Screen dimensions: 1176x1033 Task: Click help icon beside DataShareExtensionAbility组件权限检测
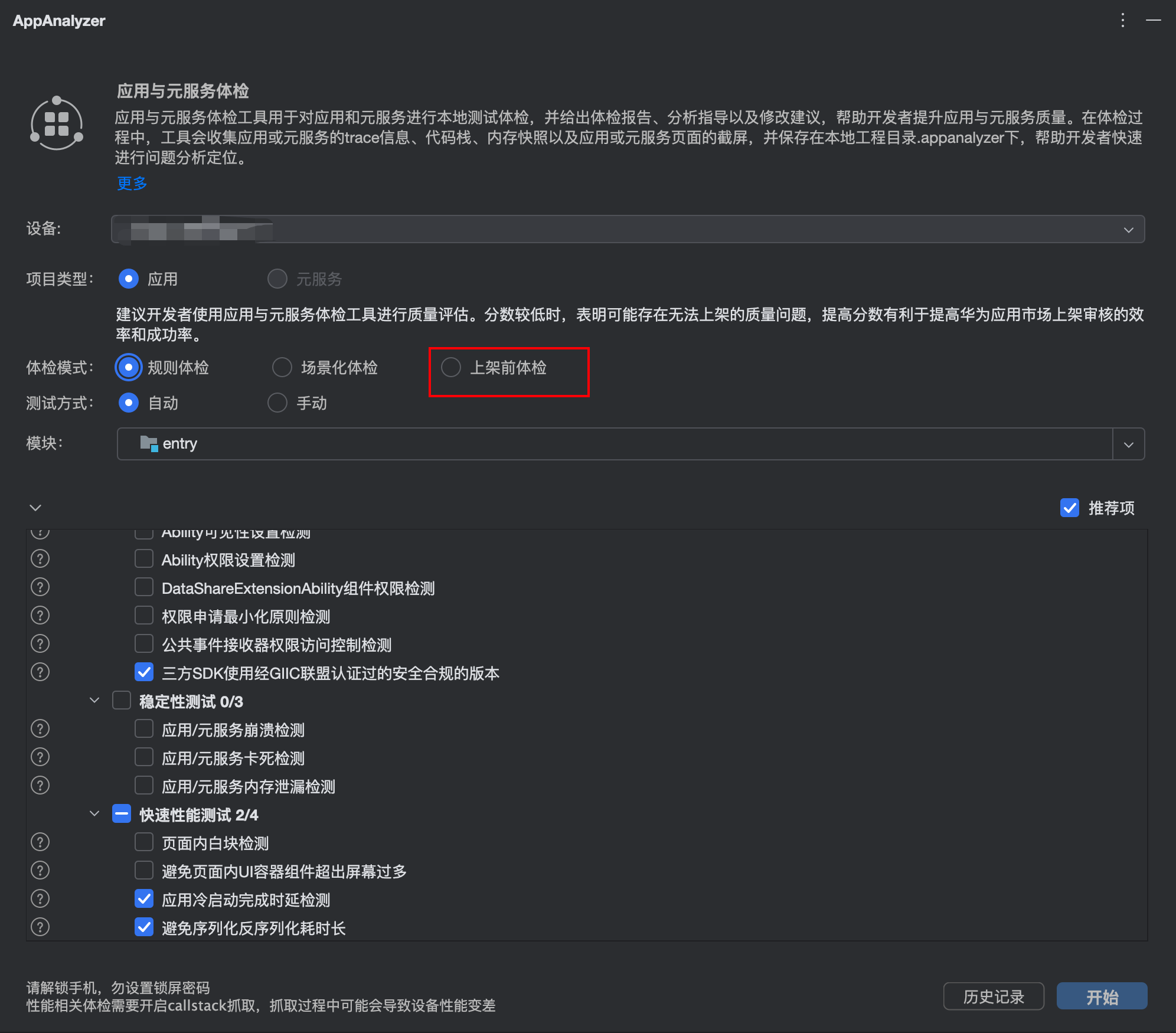pyautogui.click(x=40, y=587)
